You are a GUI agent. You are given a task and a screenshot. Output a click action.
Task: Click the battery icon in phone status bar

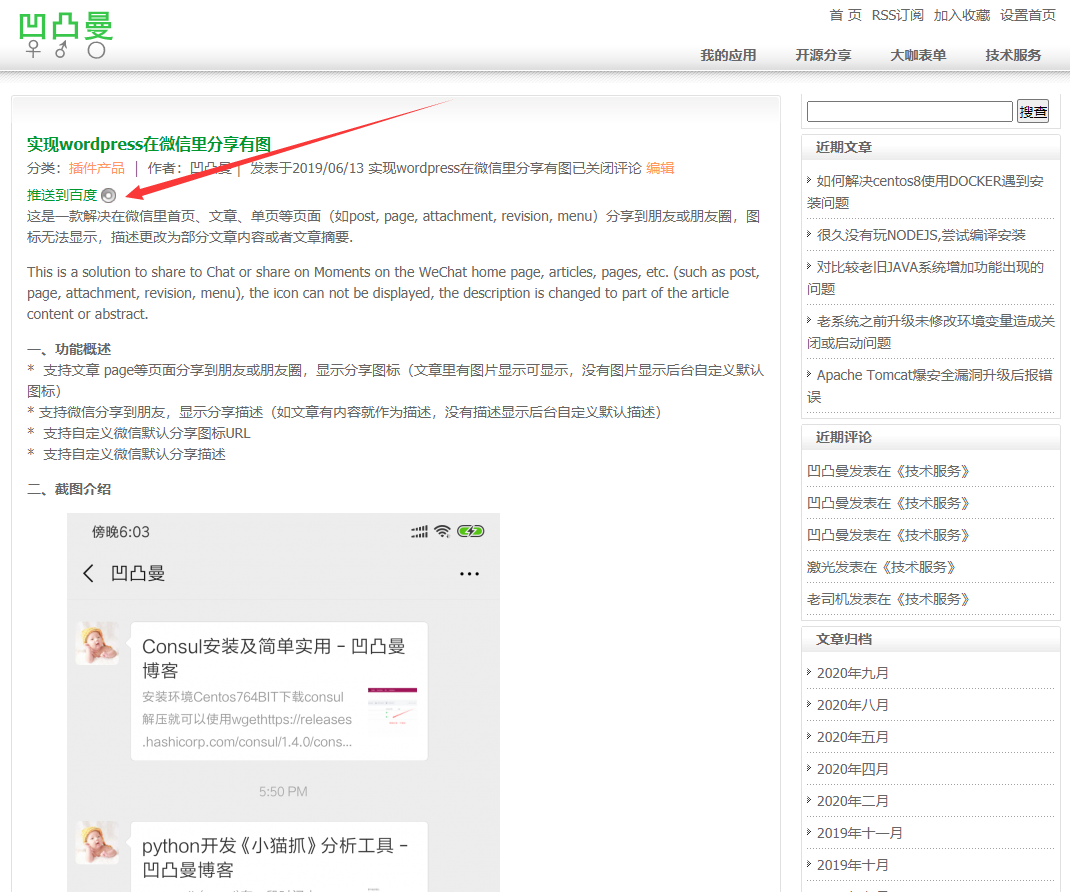click(x=470, y=531)
